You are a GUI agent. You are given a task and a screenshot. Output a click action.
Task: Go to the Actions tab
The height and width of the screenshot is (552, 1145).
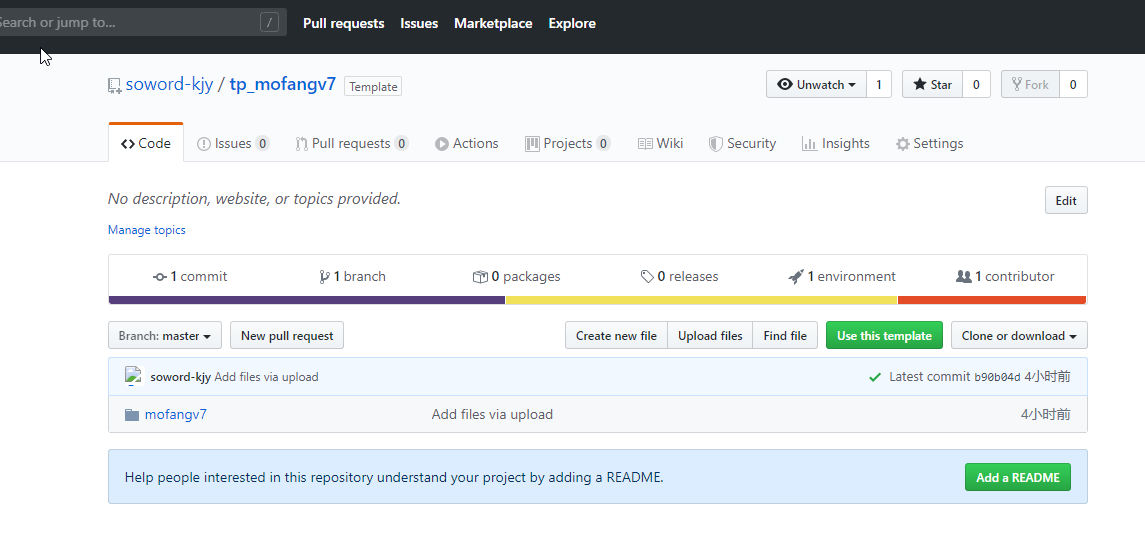pos(467,144)
